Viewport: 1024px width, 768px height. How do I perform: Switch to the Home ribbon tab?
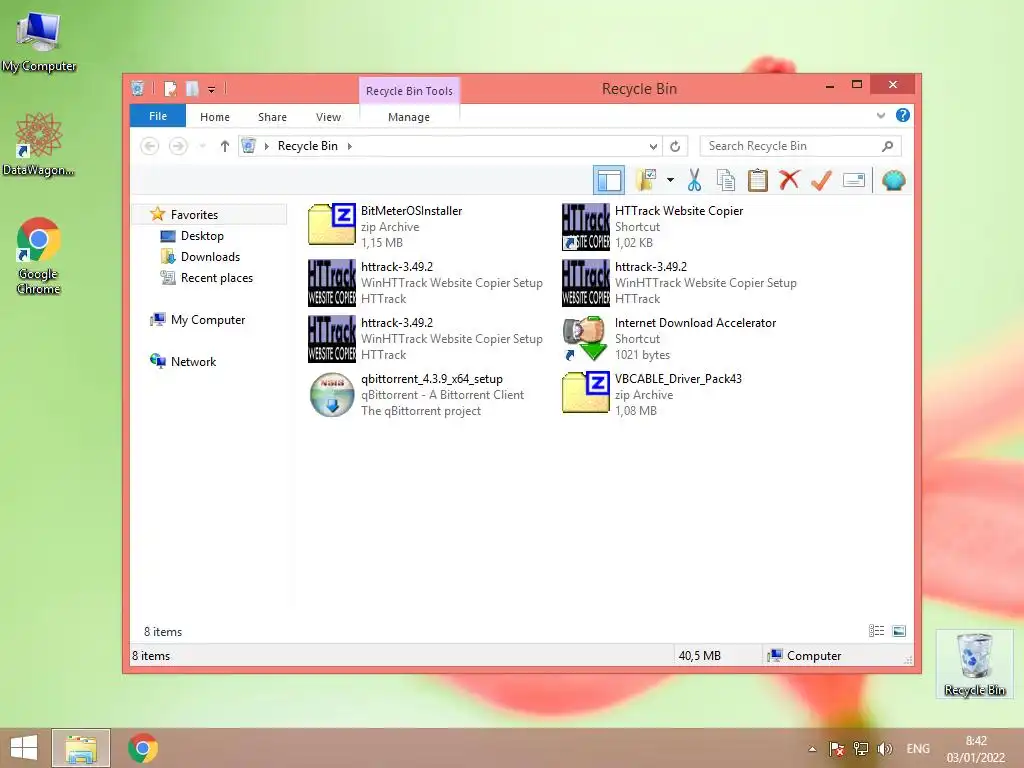click(x=215, y=117)
